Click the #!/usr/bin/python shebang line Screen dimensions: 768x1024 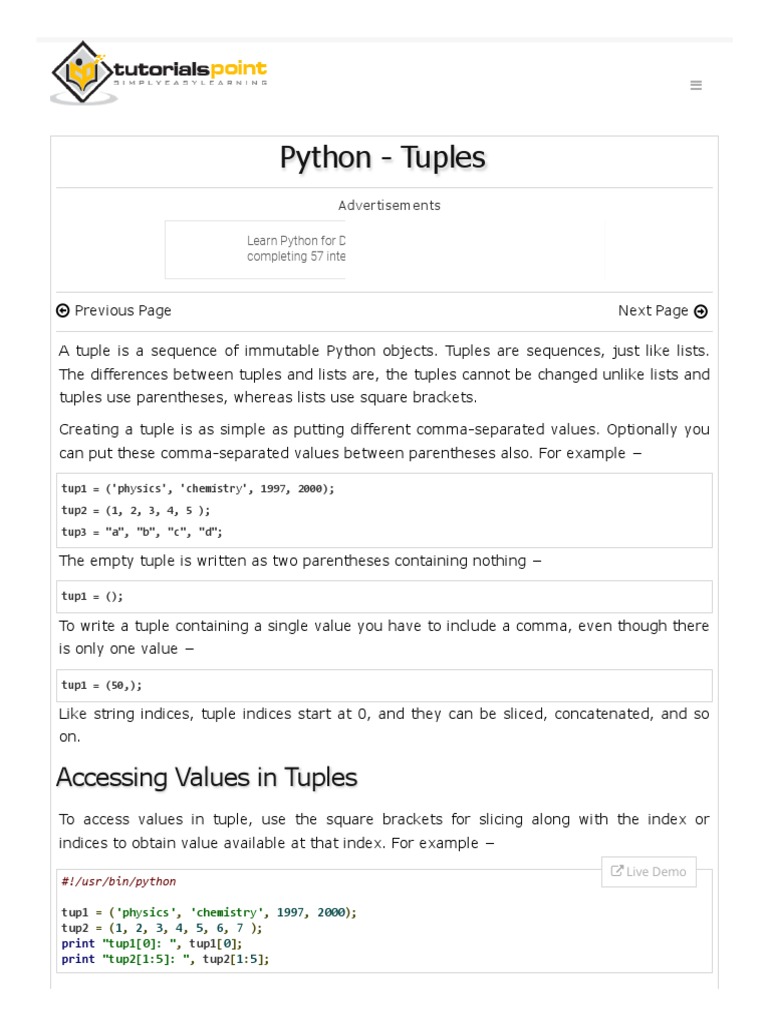pyautogui.click(x=119, y=882)
